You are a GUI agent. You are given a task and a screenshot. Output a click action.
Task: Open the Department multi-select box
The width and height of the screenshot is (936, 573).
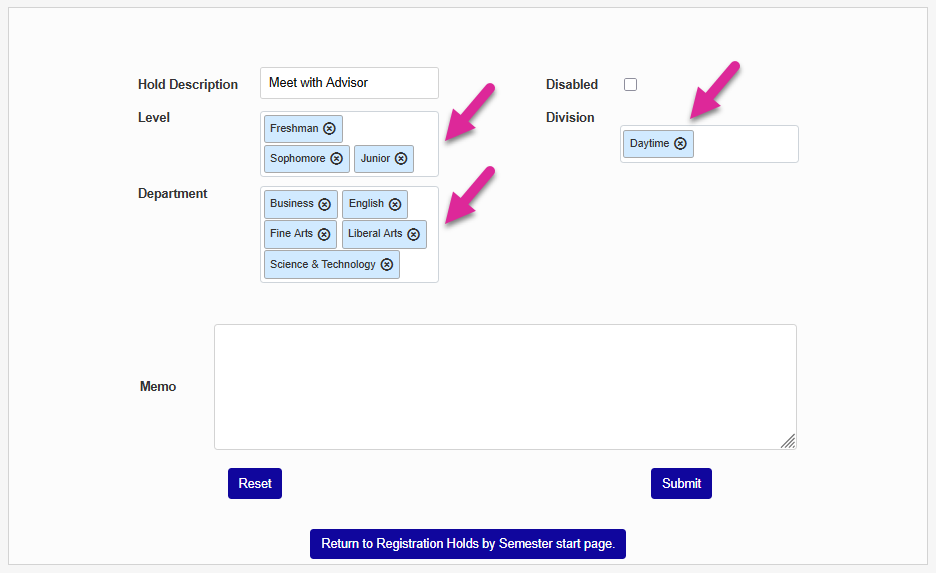(420, 265)
